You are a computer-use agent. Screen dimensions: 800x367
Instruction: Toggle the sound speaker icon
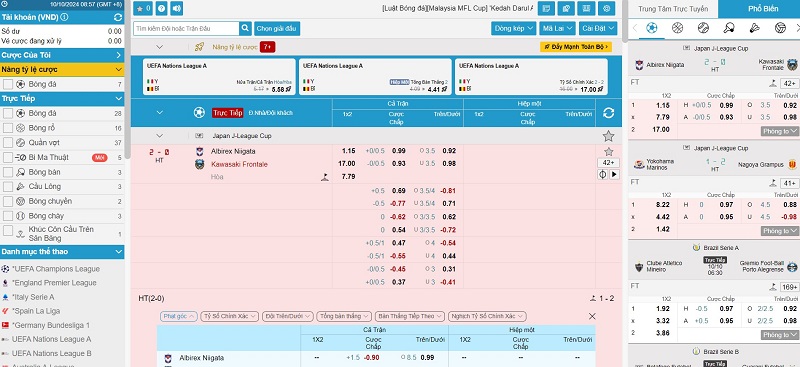(177, 9)
